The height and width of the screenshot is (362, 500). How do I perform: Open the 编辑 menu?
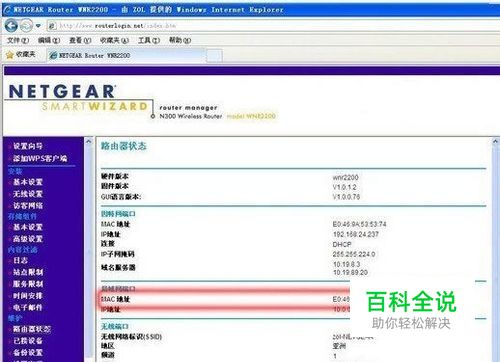click(49, 40)
